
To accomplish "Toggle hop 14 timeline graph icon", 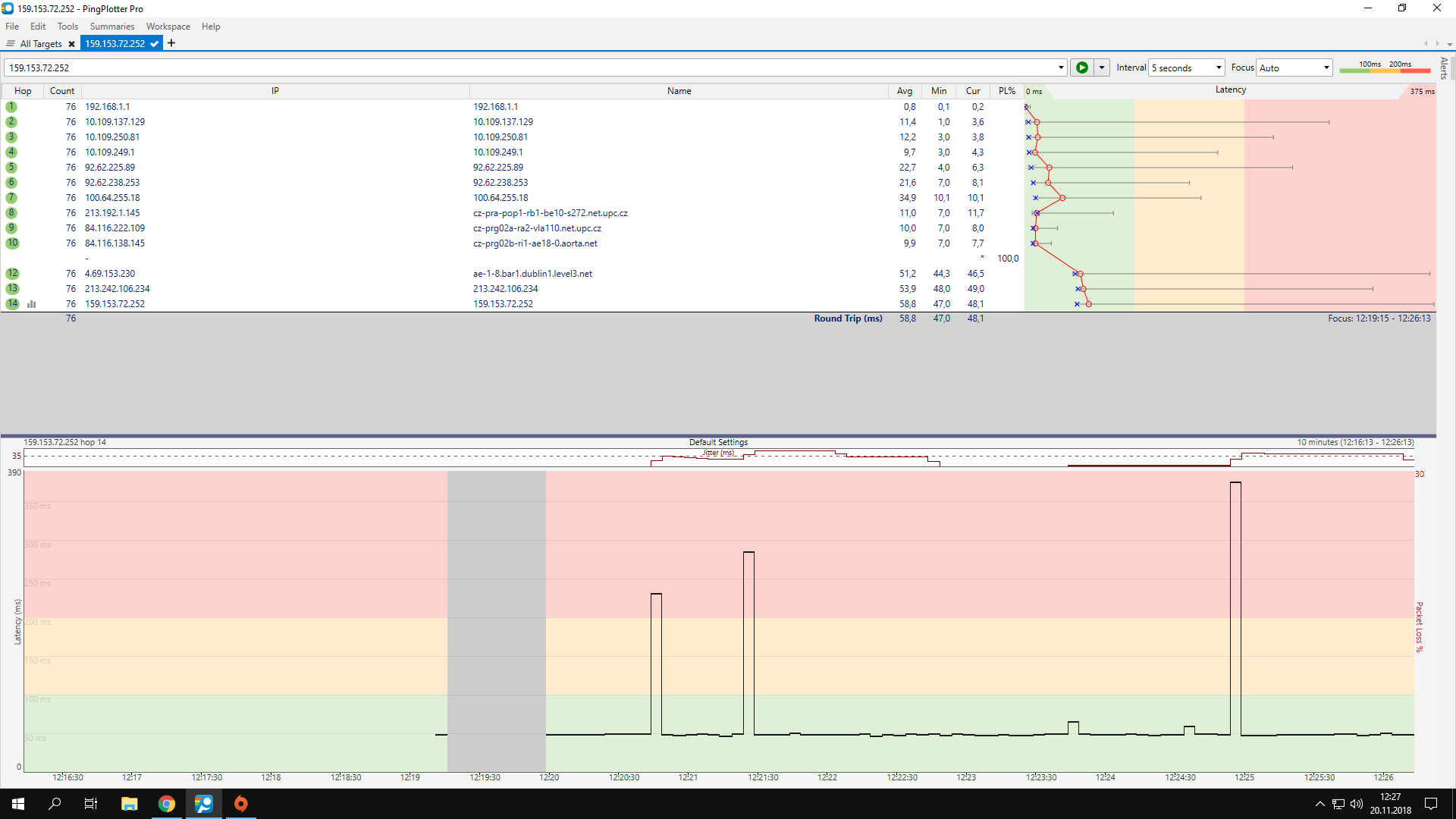I will 32,304.
